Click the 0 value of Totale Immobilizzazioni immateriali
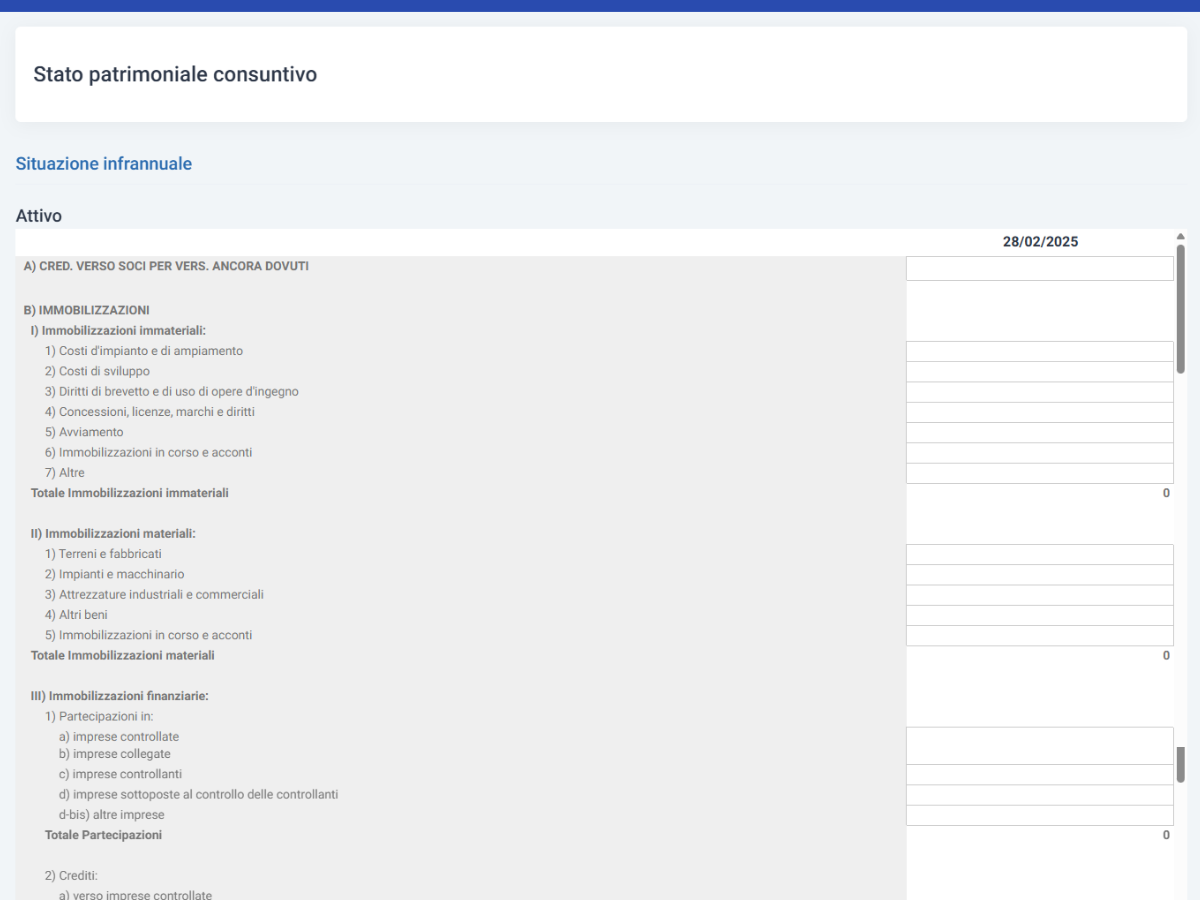 1166,493
